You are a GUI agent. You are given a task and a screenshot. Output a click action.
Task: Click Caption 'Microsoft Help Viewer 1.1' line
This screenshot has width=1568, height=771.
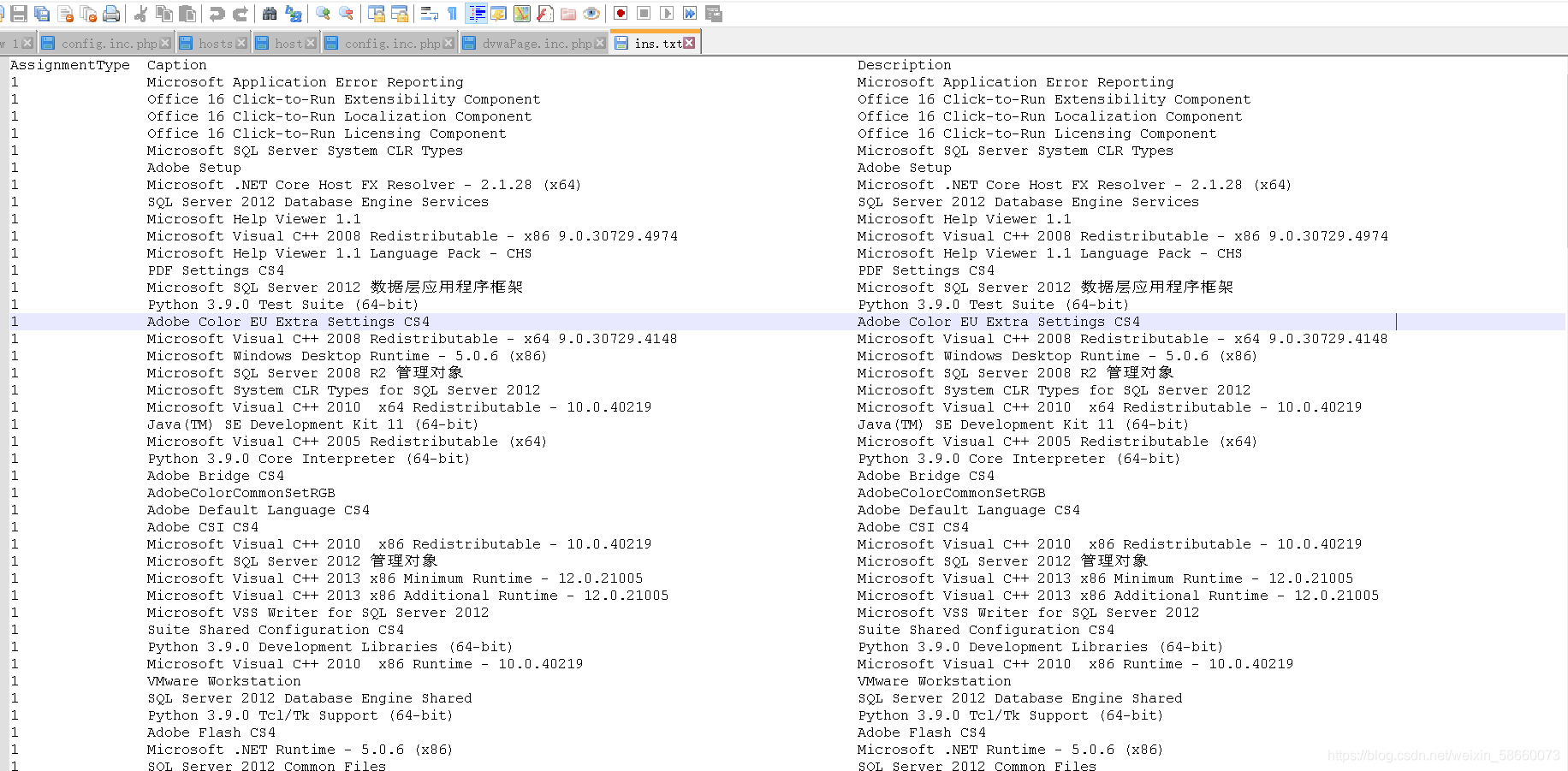coord(253,219)
